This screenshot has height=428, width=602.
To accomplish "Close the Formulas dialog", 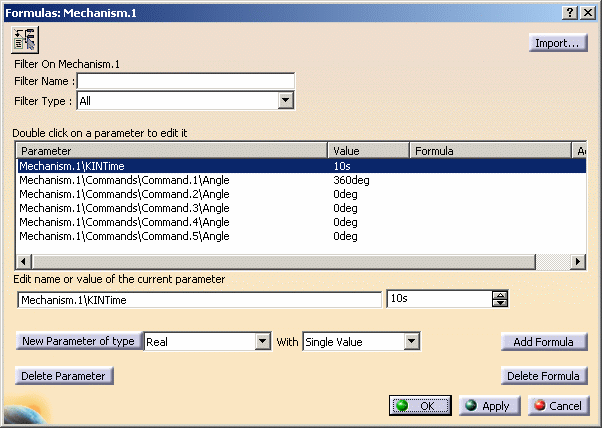I will click(x=588, y=13).
